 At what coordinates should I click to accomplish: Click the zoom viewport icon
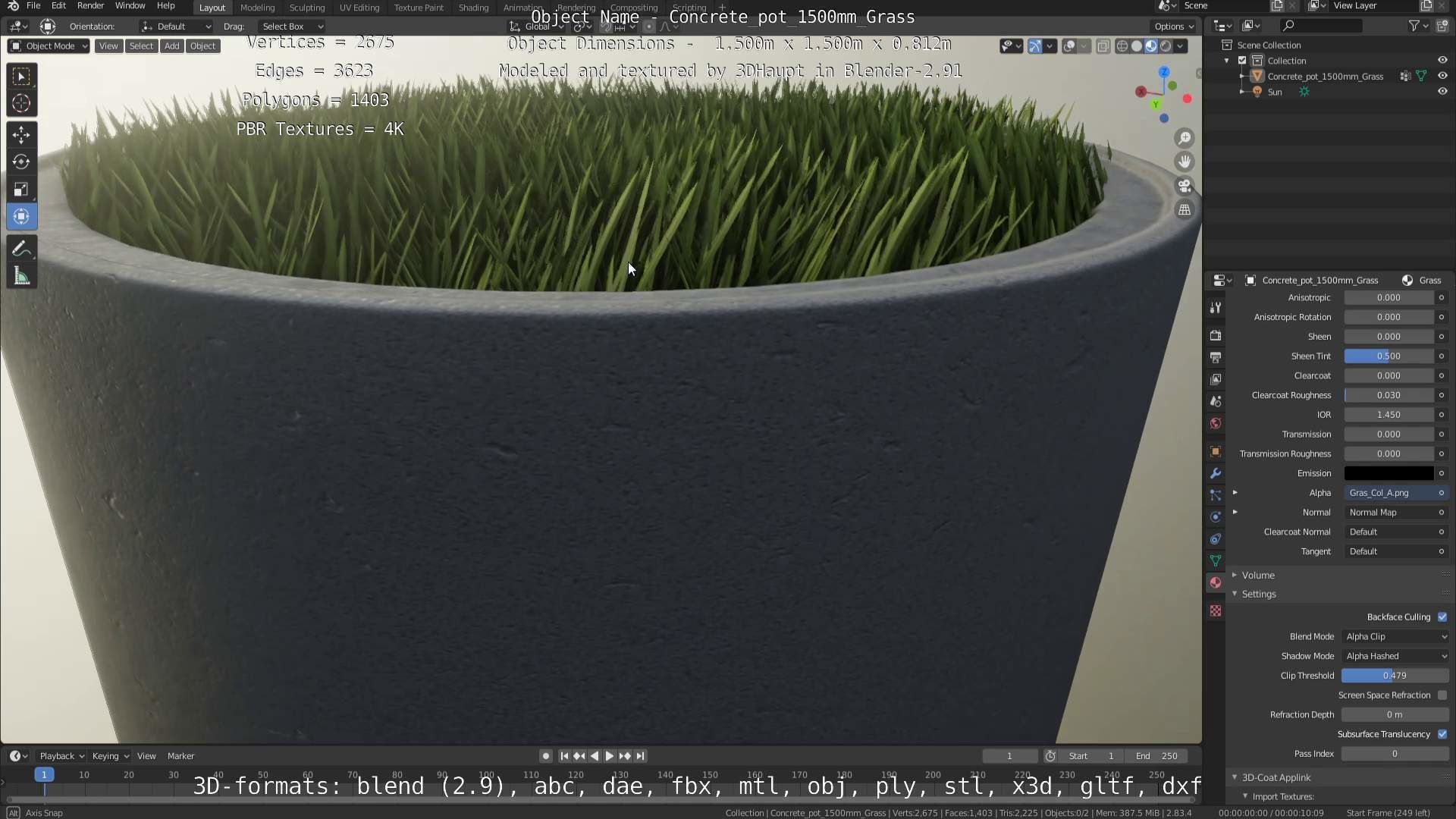[x=1185, y=138]
